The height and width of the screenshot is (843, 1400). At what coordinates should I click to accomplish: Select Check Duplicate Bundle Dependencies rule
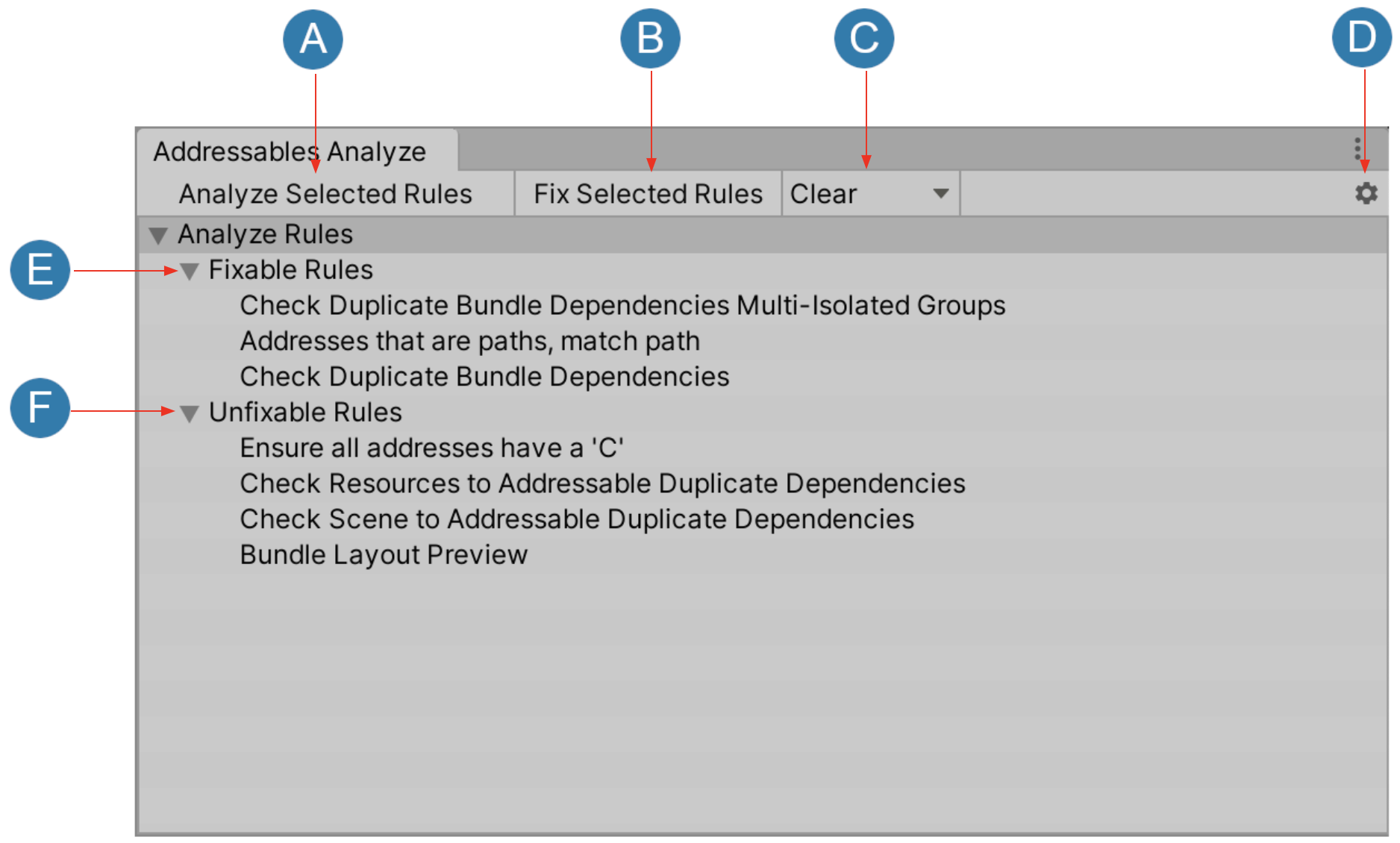pyautogui.click(x=484, y=377)
